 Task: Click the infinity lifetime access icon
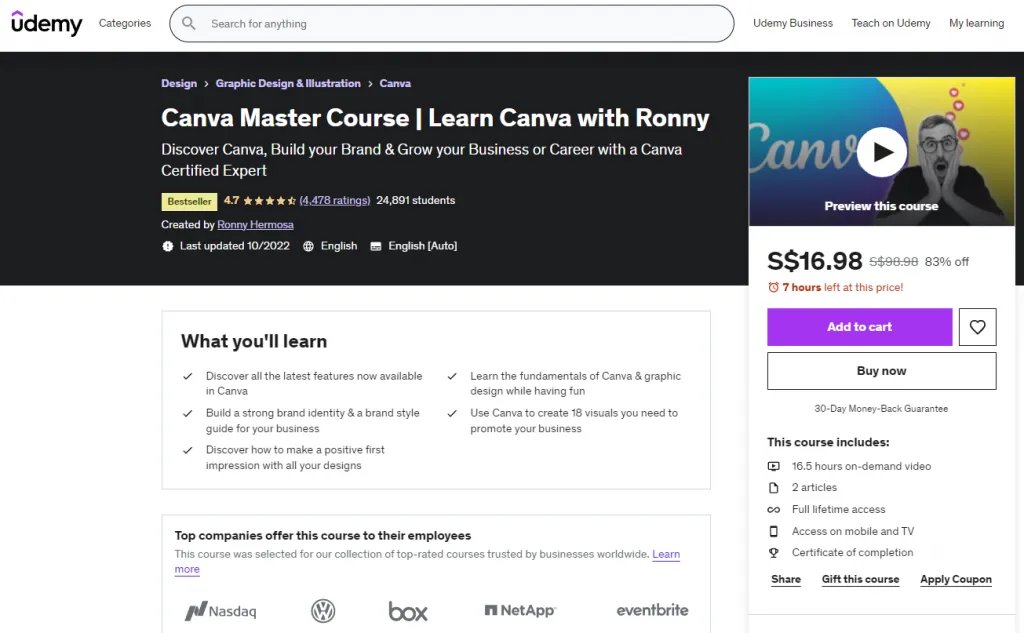[x=773, y=510]
